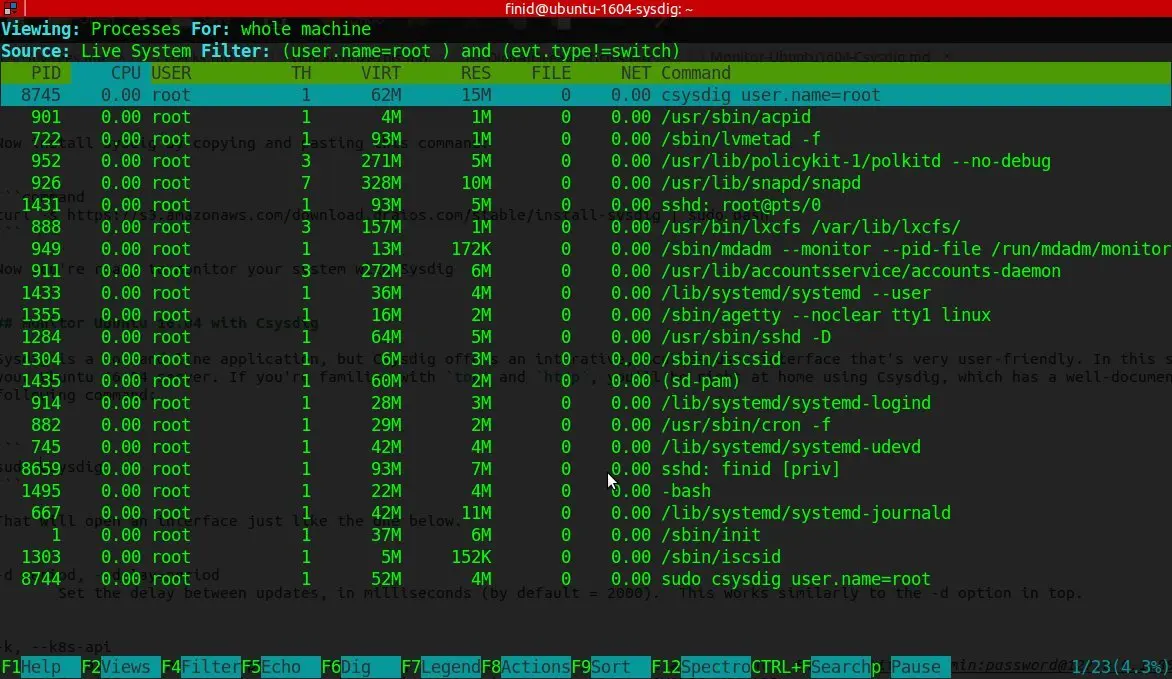This screenshot has width=1172, height=679.
Task: Select the /sbin/init process row
Action: click(586, 535)
